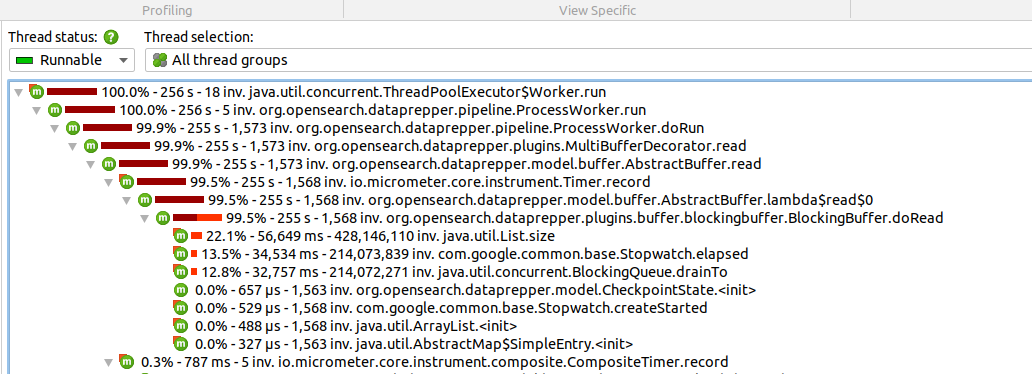The image size is (1032, 374).
Task: Click the BlockingBuffer.doRead two-tone time bar
Action: click(x=197, y=218)
